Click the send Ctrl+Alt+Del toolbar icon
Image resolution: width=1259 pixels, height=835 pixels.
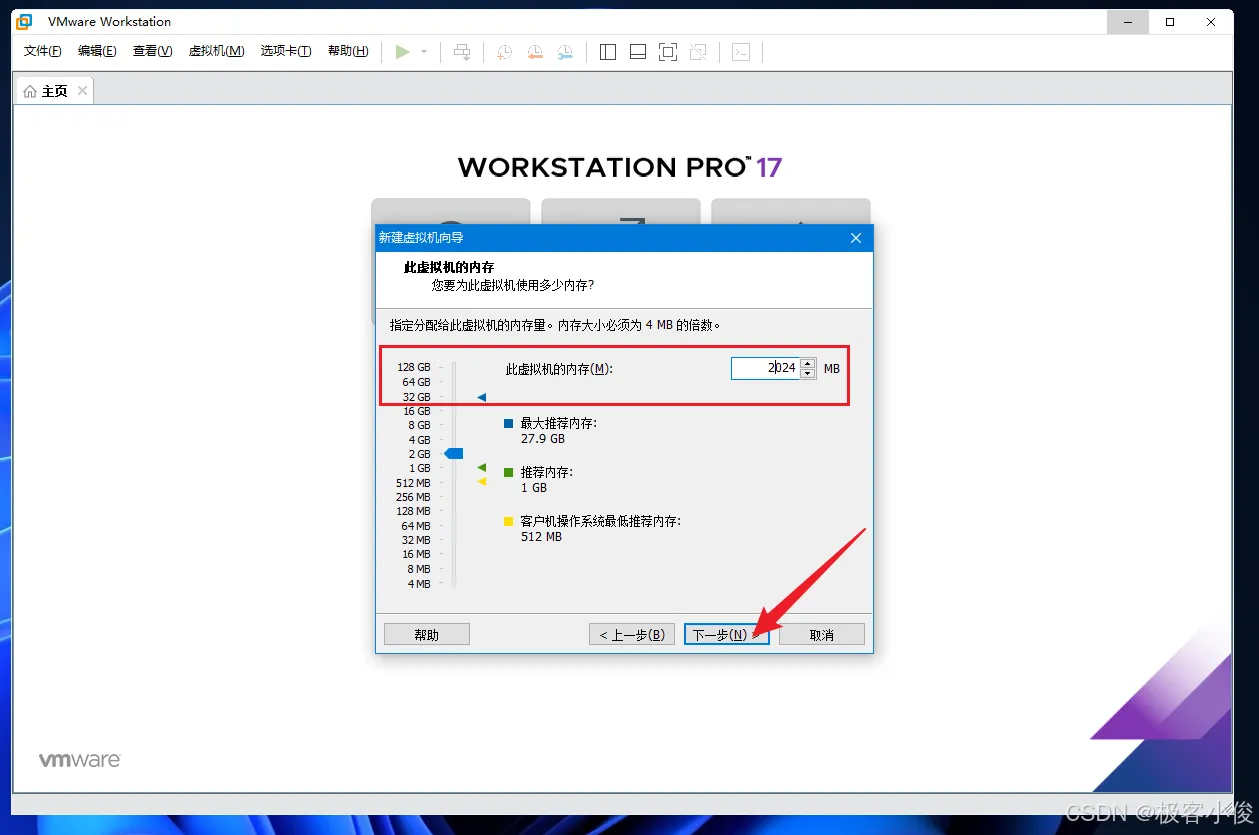click(462, 52)
